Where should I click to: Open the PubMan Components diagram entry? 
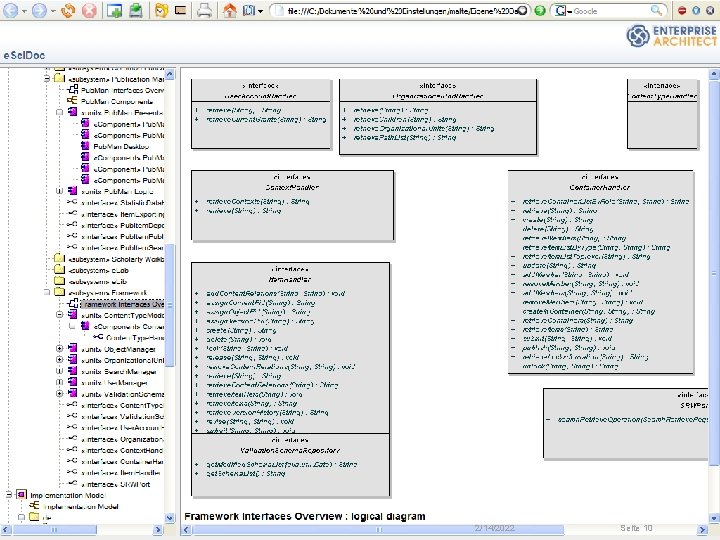[x=117, y=101]
